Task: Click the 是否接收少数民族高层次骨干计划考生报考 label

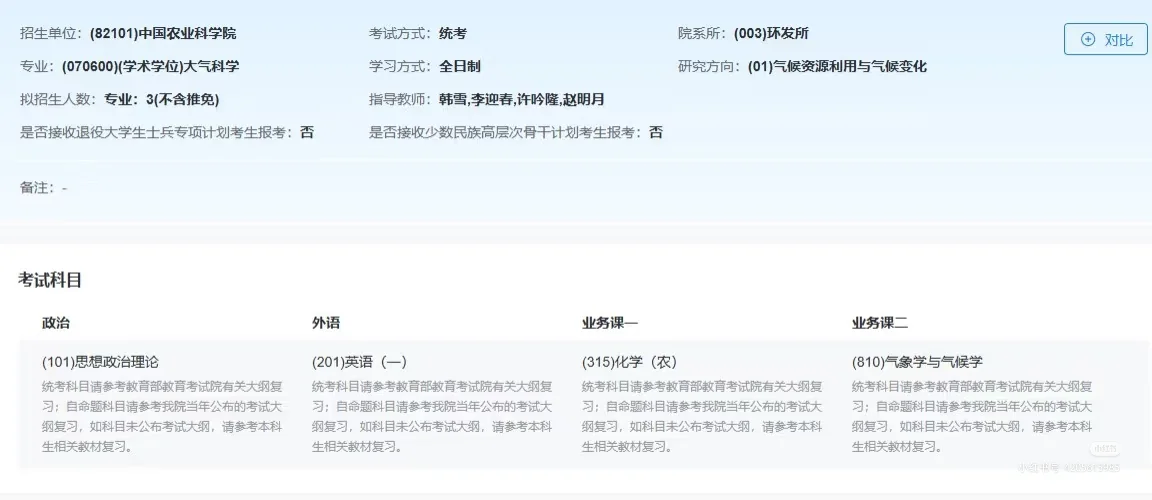Action: 506,133
